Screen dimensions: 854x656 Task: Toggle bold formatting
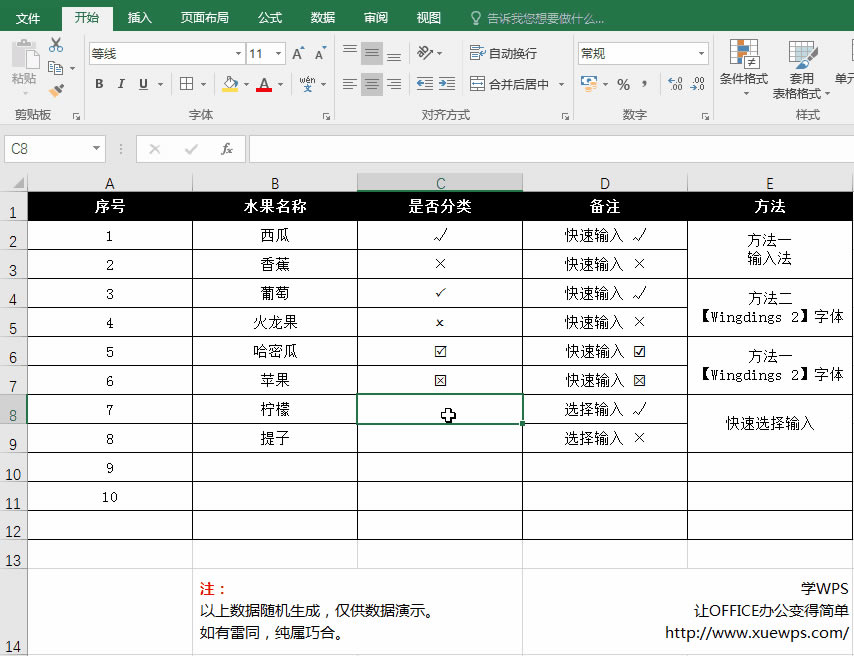tap(98, 84)
